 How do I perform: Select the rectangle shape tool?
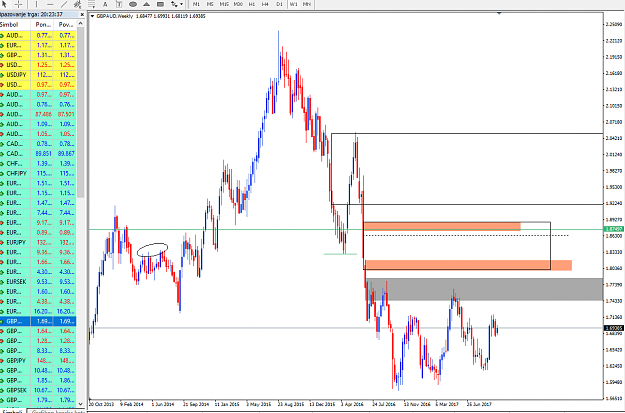pos(160,4)
